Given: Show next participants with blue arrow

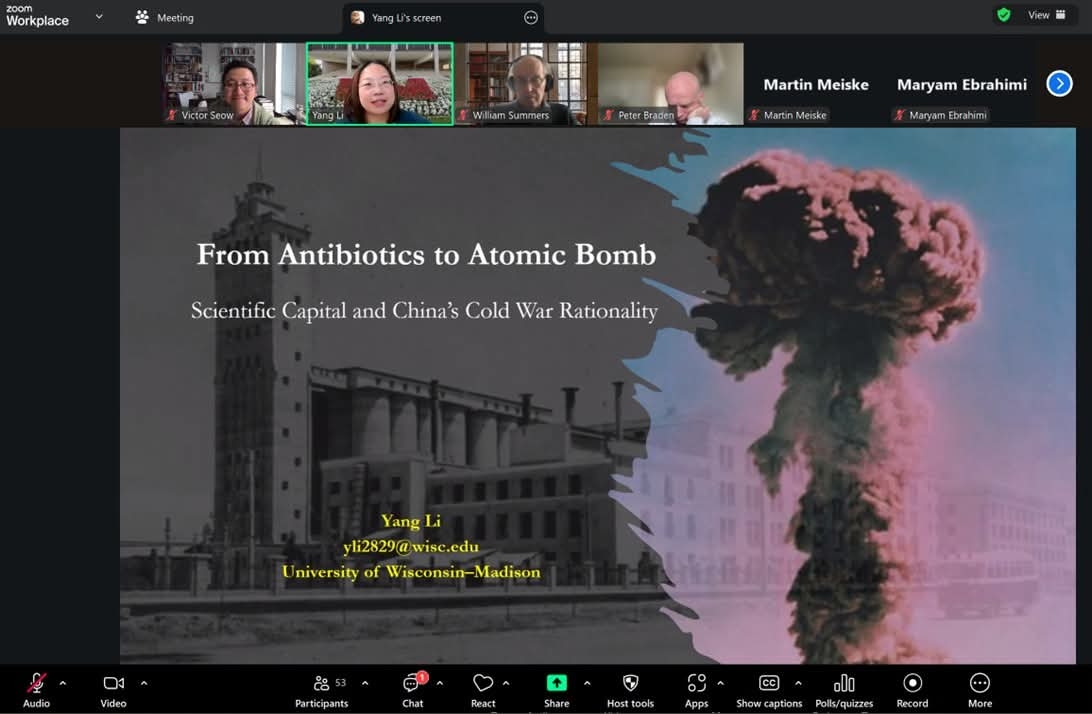Looking at the screenshot, I should [1059, 84].
